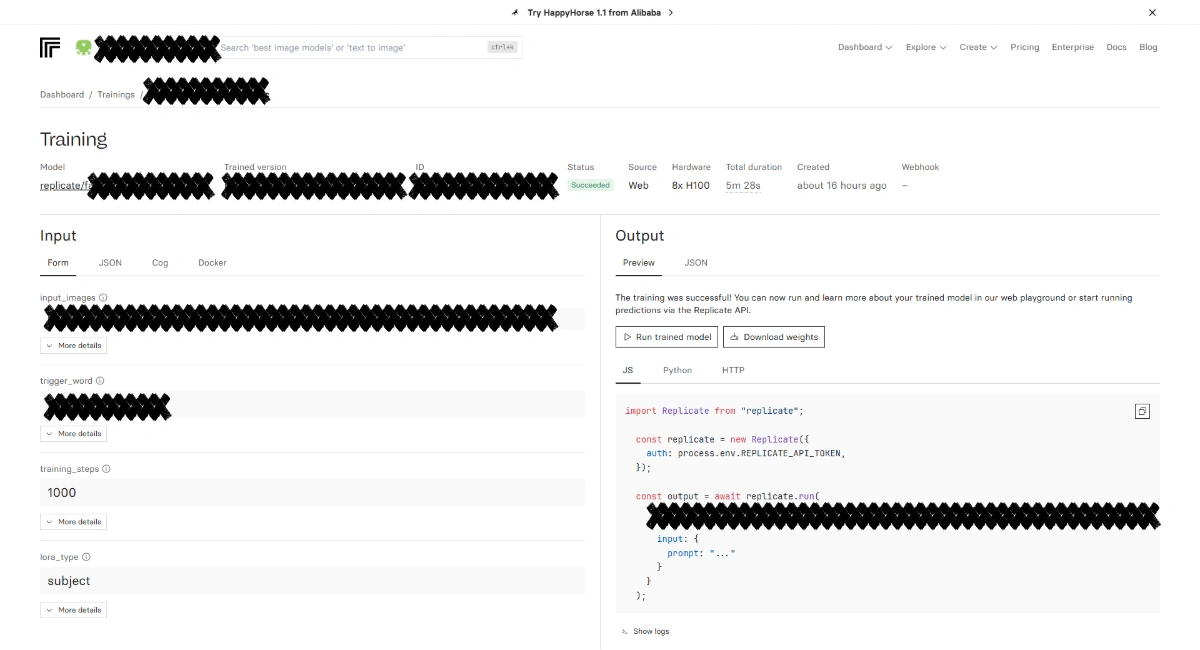Open the Enterprise page
Image resolution: width=1200 pixels, height=650 pixels.
click(x=1072, y=47)
